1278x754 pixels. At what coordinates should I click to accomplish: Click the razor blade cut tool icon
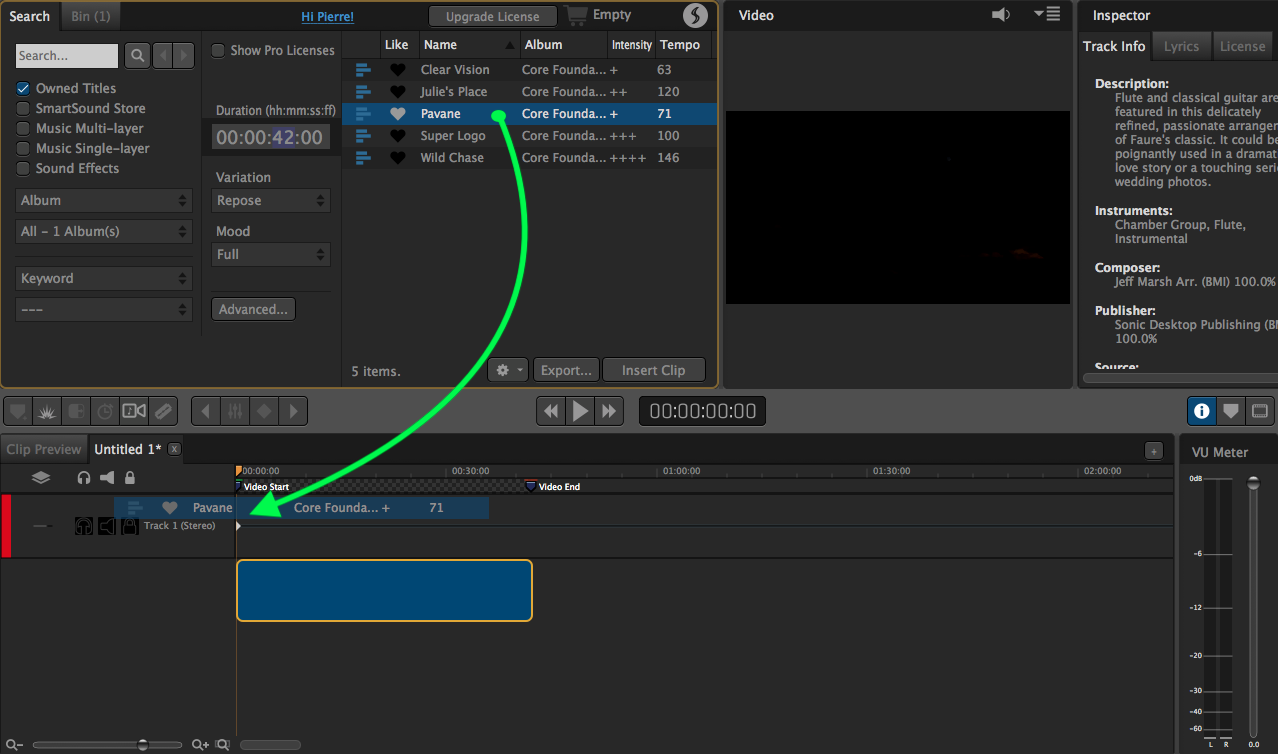tap(163, 411)
